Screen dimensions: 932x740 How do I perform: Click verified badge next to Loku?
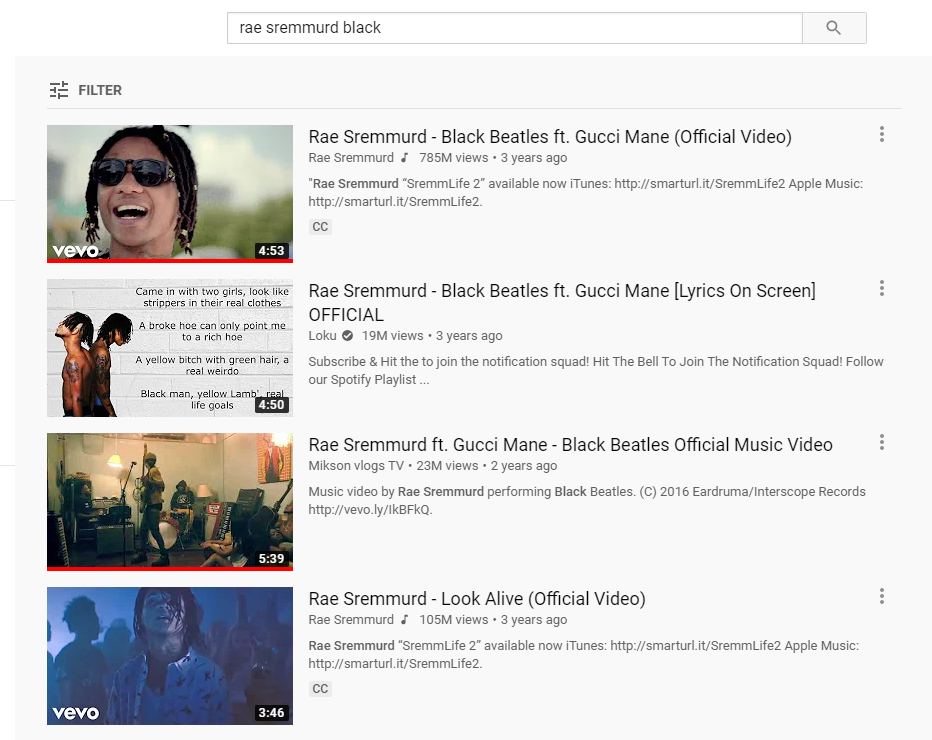point(348,336)
